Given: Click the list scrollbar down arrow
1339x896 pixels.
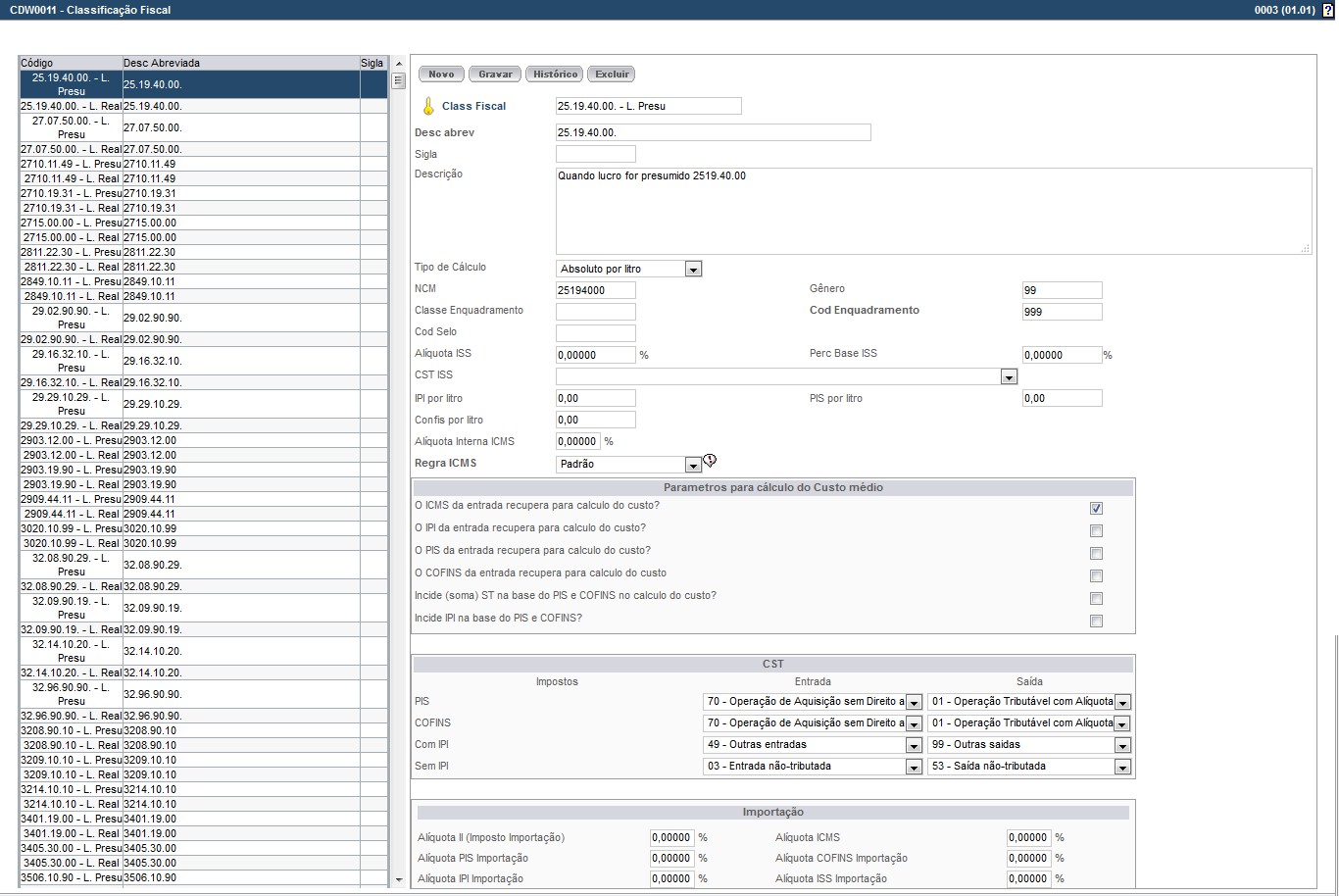Looking at the screenshot, I should pyautogui.click(x=398, y=880).
